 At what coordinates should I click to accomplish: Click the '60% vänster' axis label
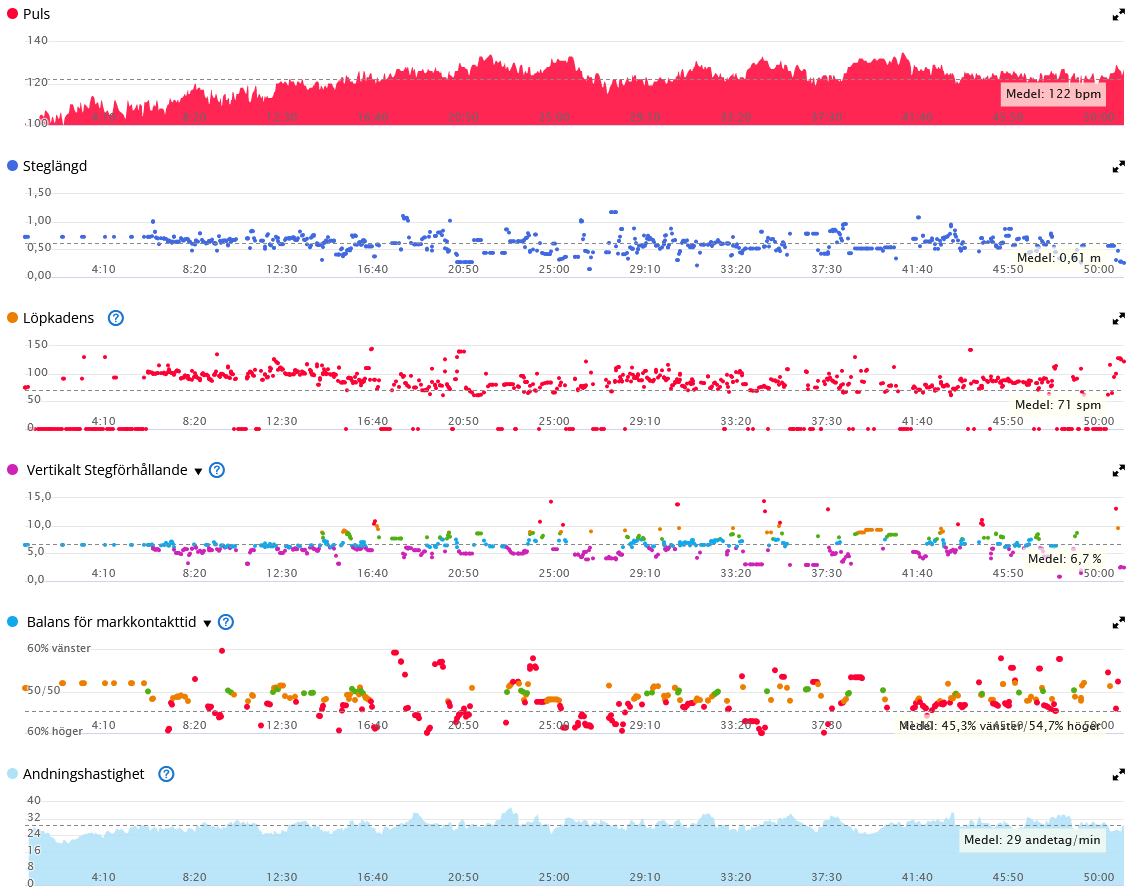point(59,648)
